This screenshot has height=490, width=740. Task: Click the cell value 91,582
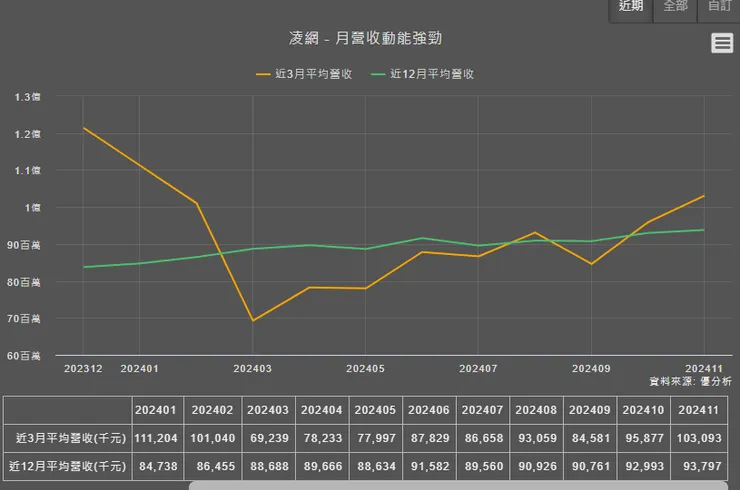tap(430, 466)
